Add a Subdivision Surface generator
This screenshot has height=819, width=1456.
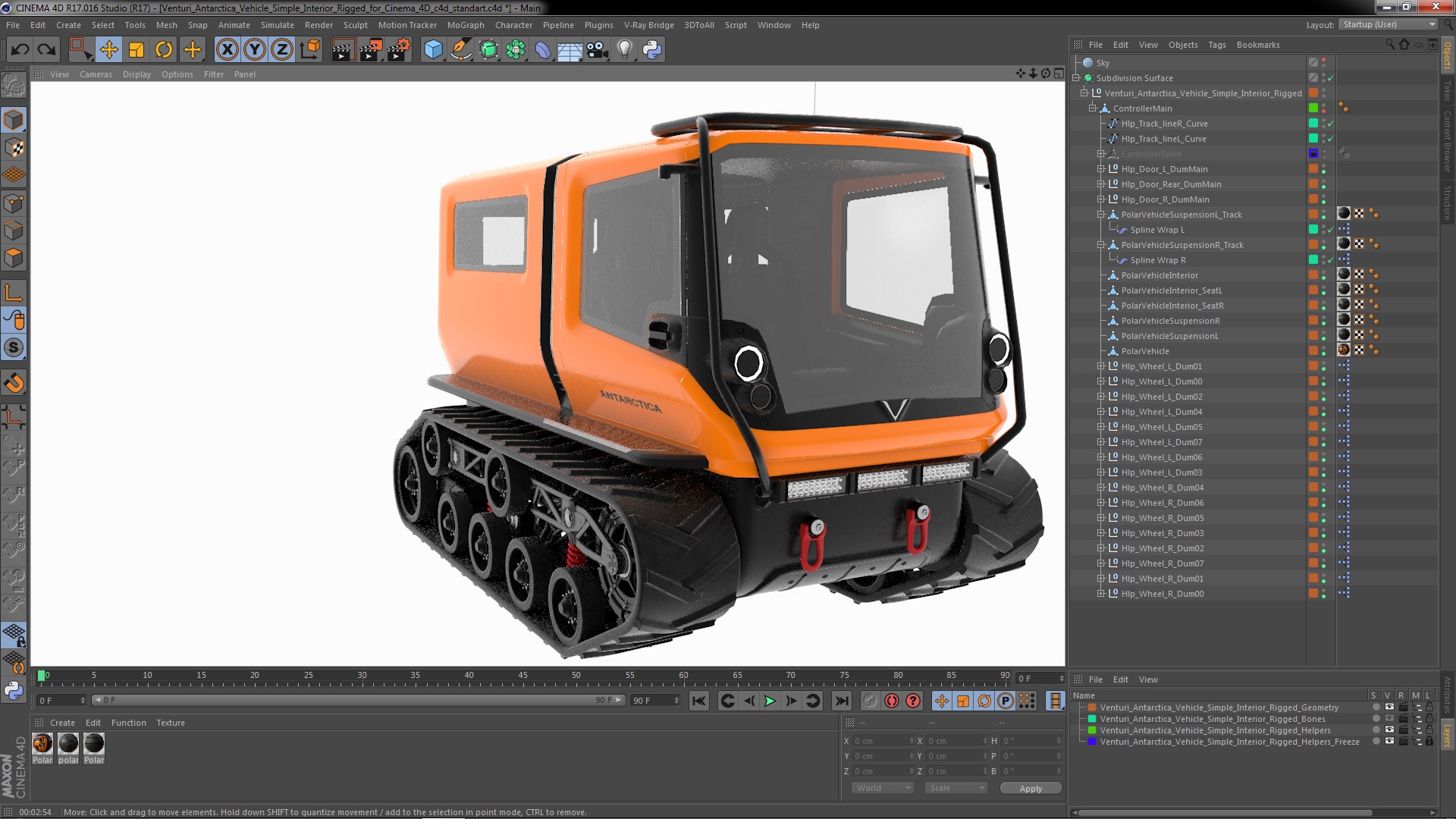(x=489, y=50)
